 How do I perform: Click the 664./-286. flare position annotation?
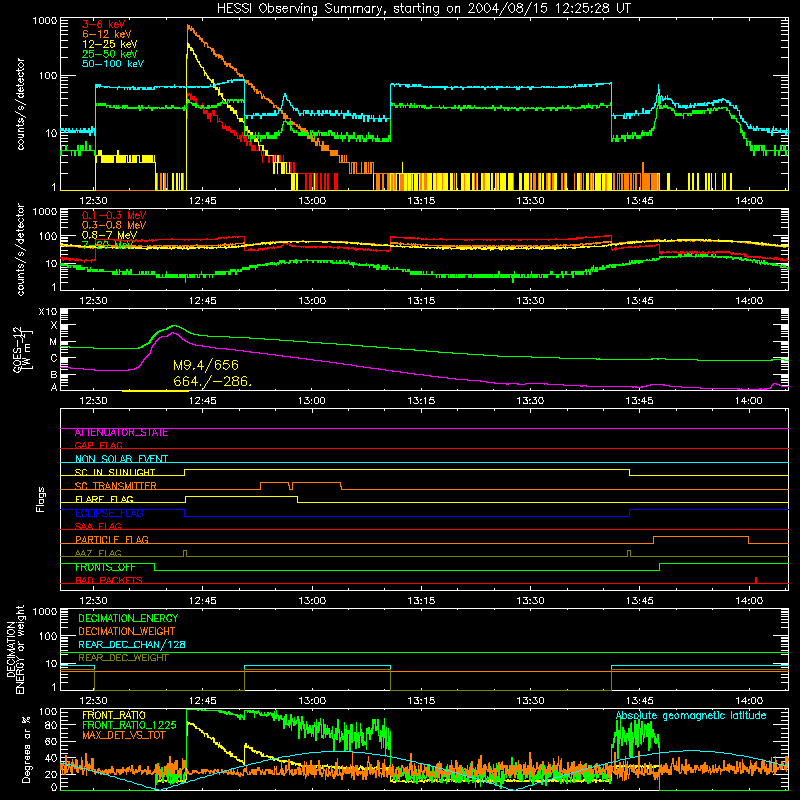[x=212, y=381]
